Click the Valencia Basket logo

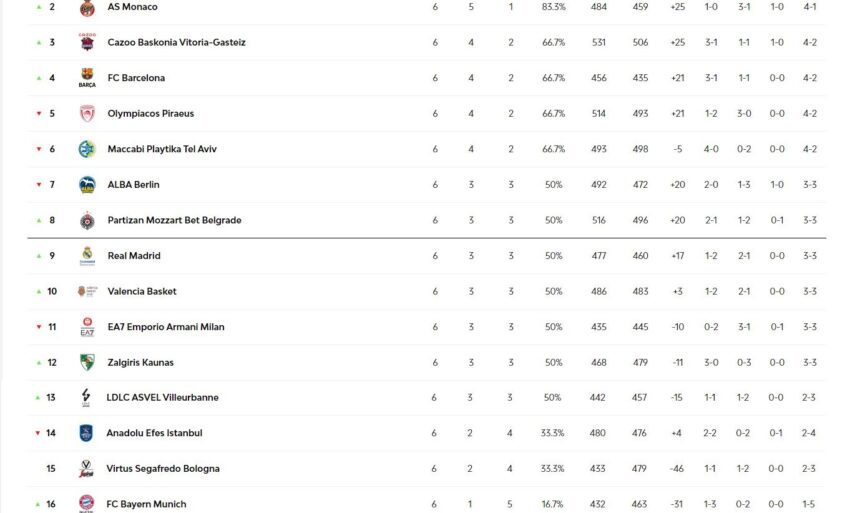click(x=87, y=291)
